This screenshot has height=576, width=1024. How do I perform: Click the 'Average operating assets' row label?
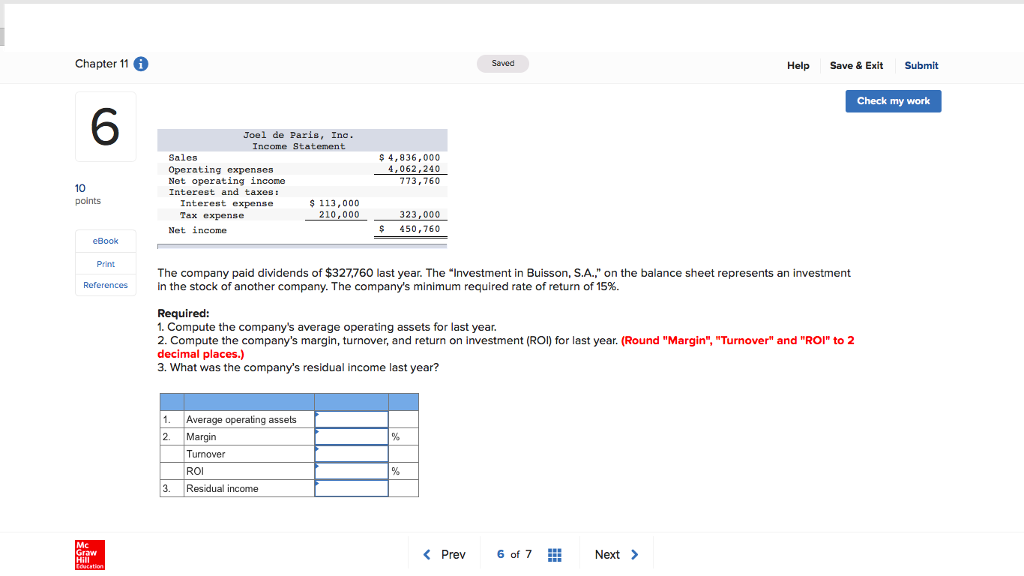pos(241,419)
